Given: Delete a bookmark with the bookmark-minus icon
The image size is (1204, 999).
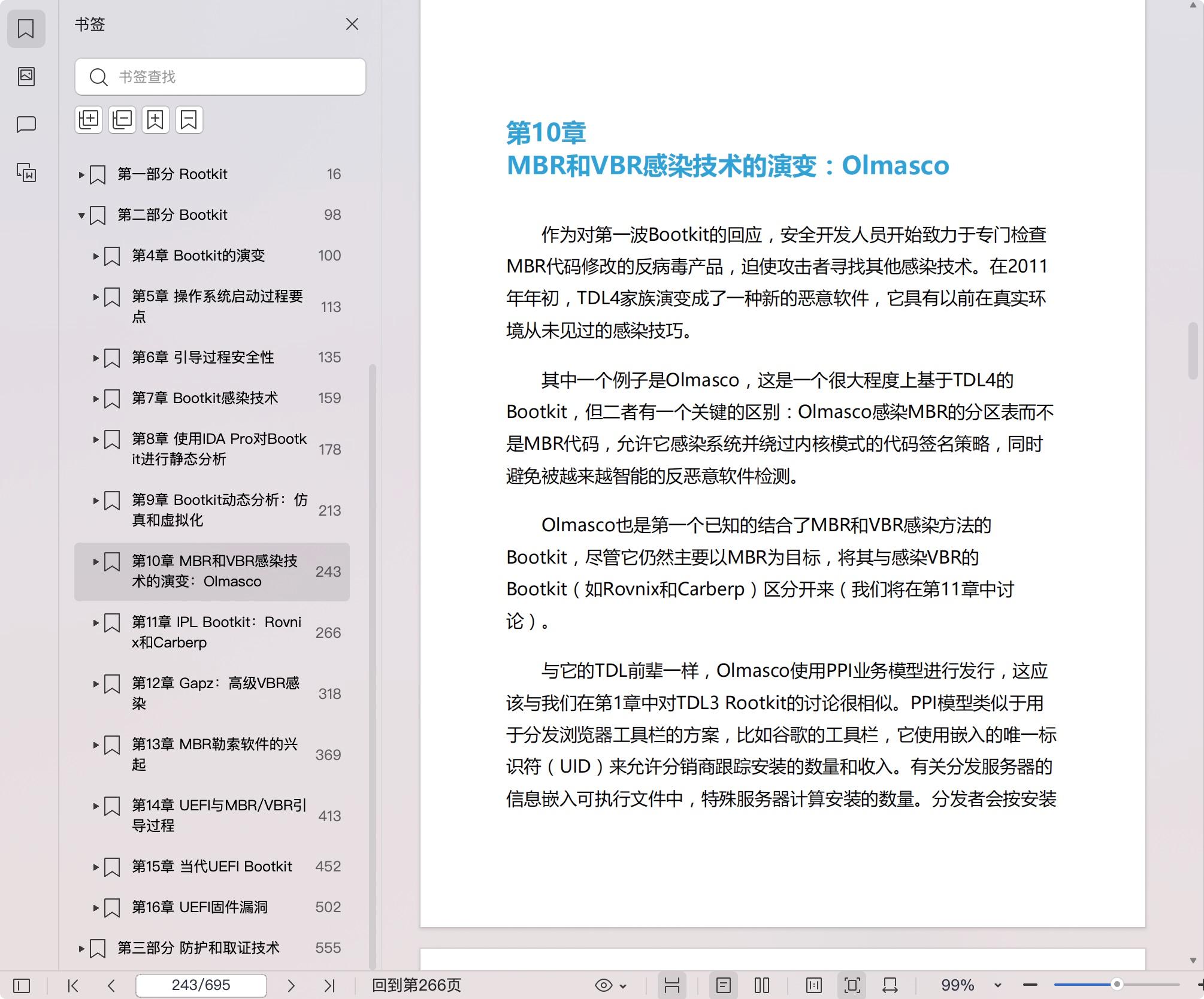Looking at the screenshot, I should pos(189,120).
